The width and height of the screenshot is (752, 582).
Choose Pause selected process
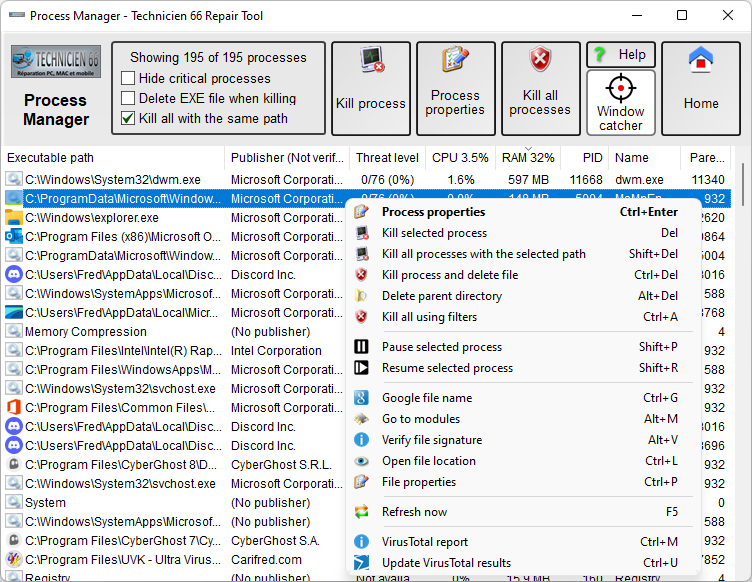point(523,347)
